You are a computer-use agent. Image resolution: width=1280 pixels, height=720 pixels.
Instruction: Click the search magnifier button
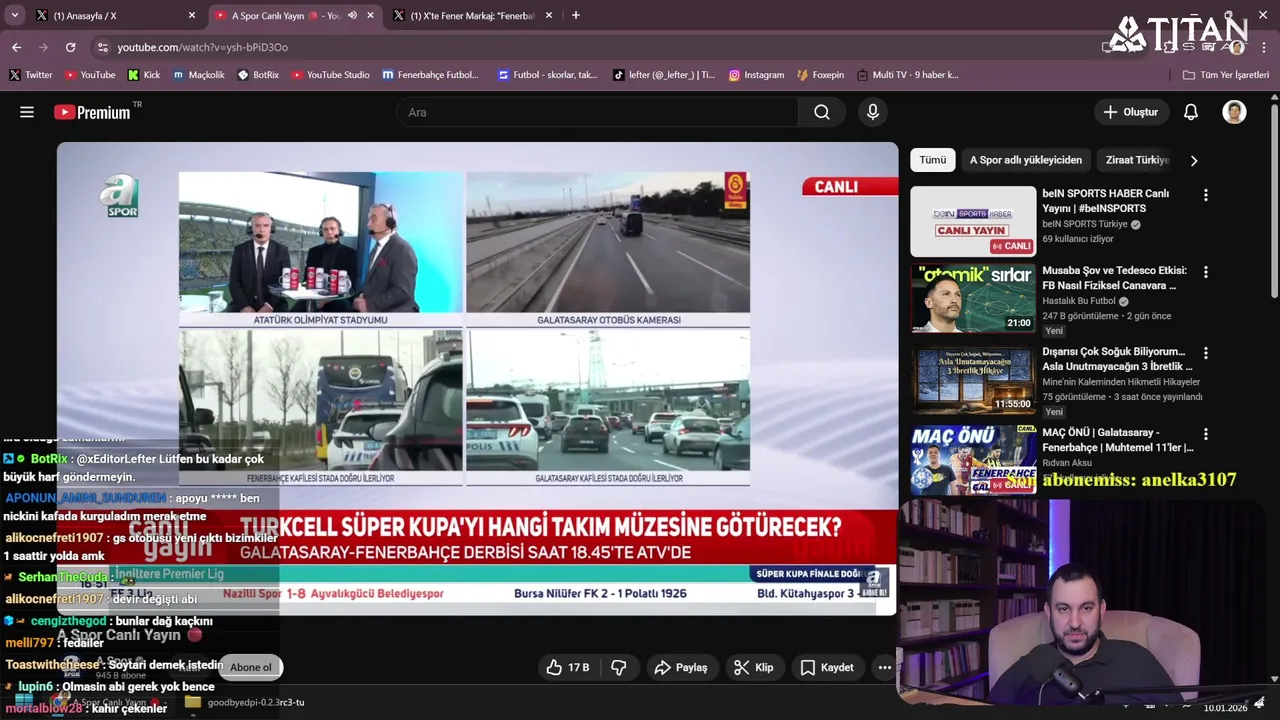(x=822, y=112)
